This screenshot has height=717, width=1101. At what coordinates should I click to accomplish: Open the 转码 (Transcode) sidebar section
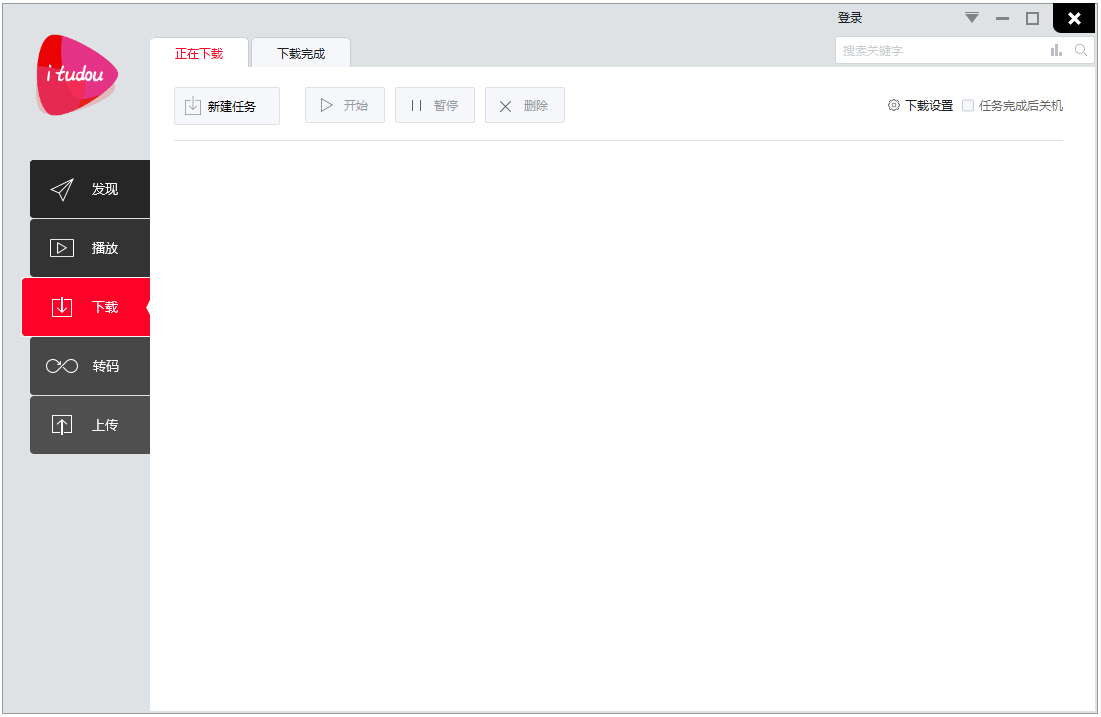(x=90, y=366)
